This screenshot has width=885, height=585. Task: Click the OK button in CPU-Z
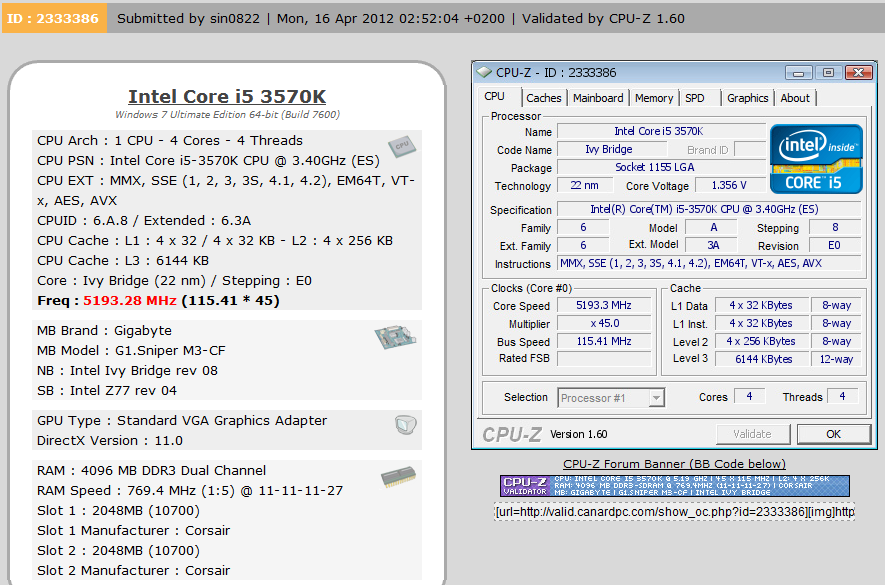(x=834, y=434)
